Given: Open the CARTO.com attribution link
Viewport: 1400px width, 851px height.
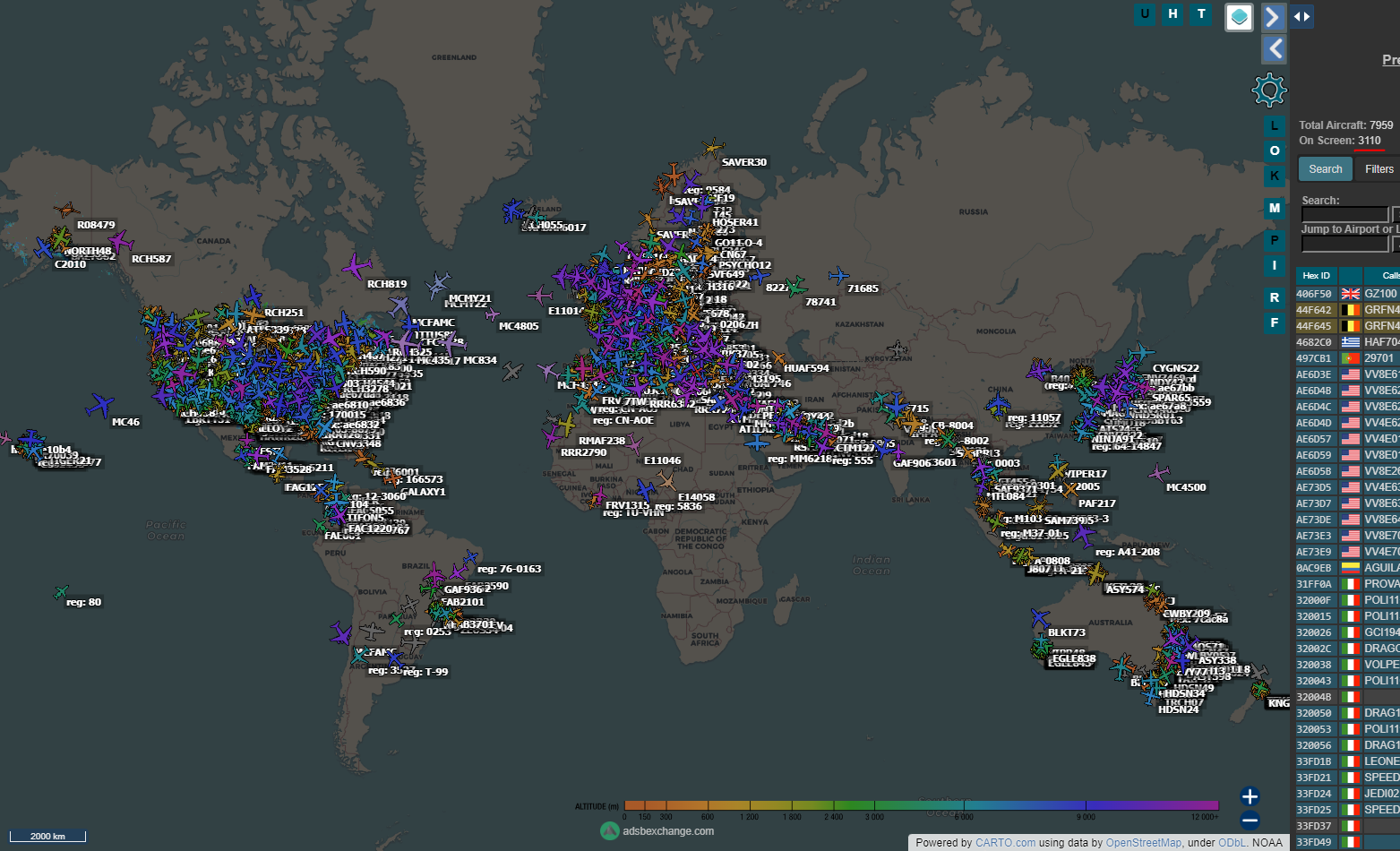Looking at the screenshot, I should pos(1005,843).
